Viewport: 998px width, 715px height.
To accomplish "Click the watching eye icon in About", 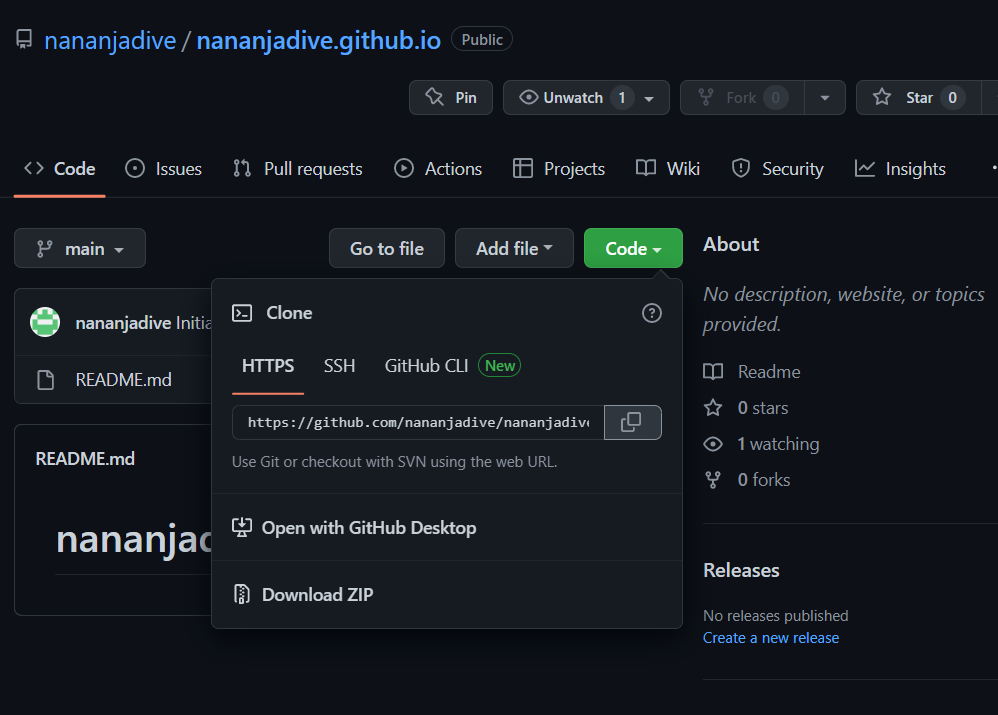I will click(x=713, y=443).
